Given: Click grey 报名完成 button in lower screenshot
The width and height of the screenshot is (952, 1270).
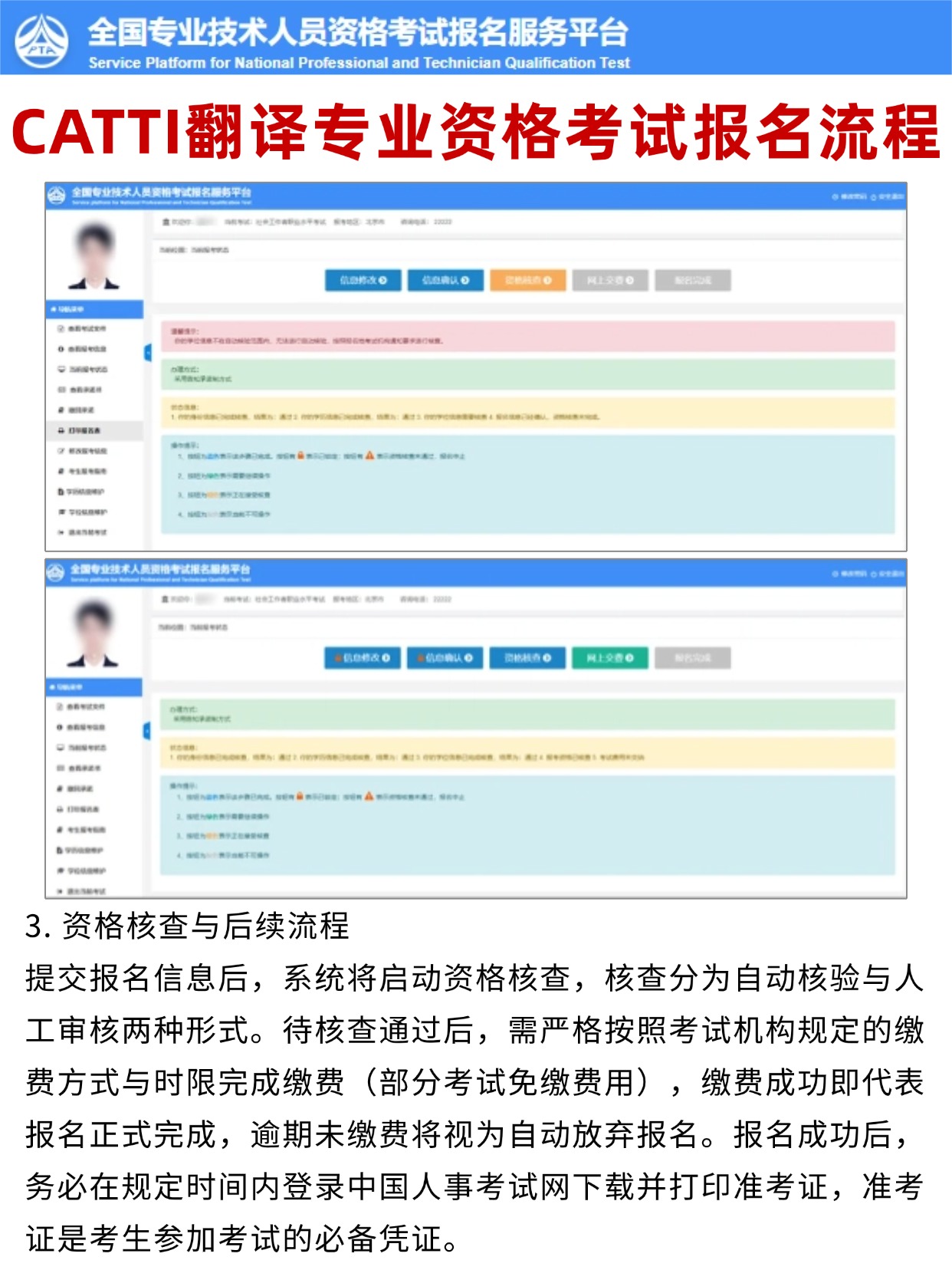Looking at the screenshot, I should click(x=693, y=658).
